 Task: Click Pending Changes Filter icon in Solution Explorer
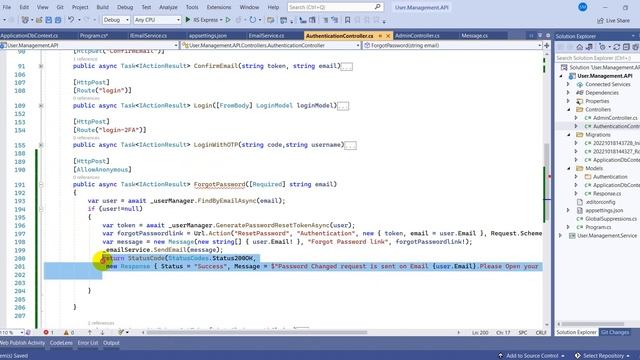pos(602,47)
